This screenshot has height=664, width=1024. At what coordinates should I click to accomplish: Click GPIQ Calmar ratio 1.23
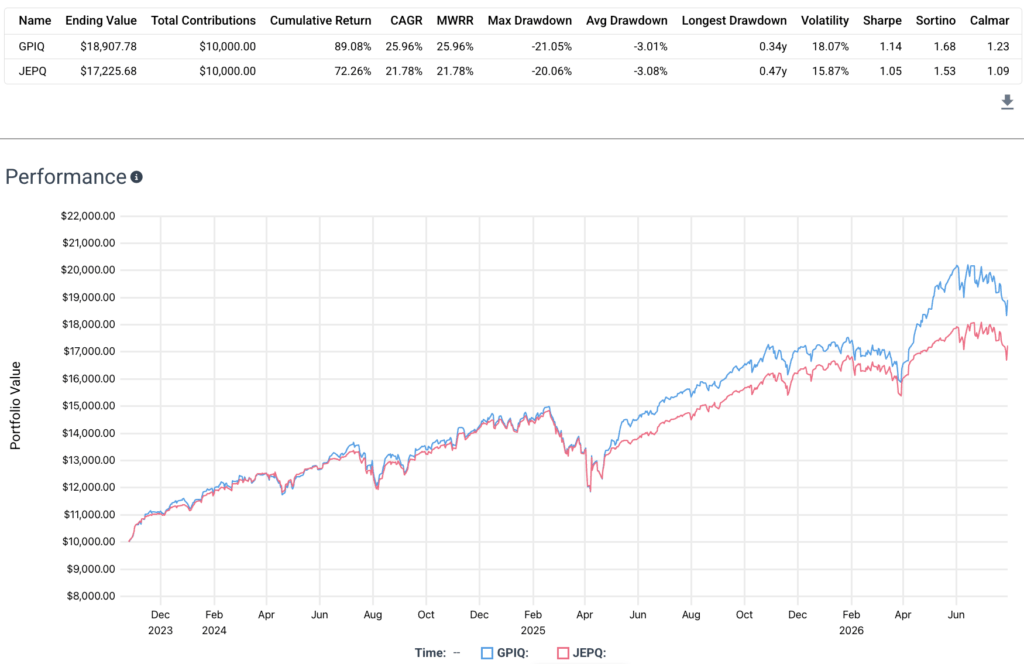(998, 46)
